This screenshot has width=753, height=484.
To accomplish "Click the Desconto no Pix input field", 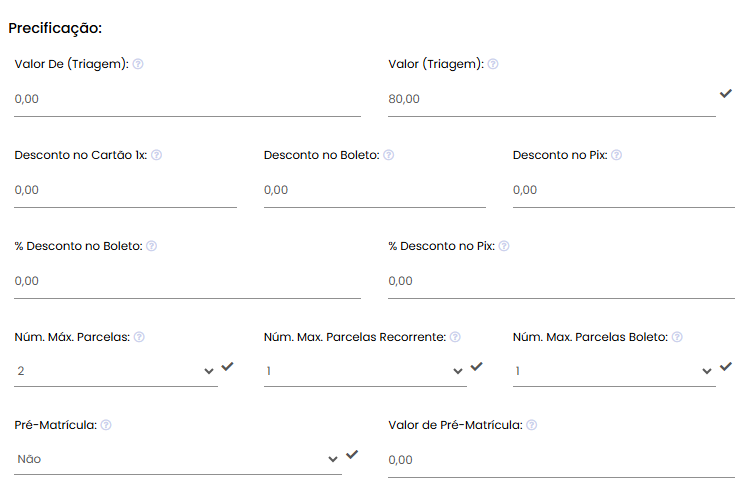I will [624, 190].
